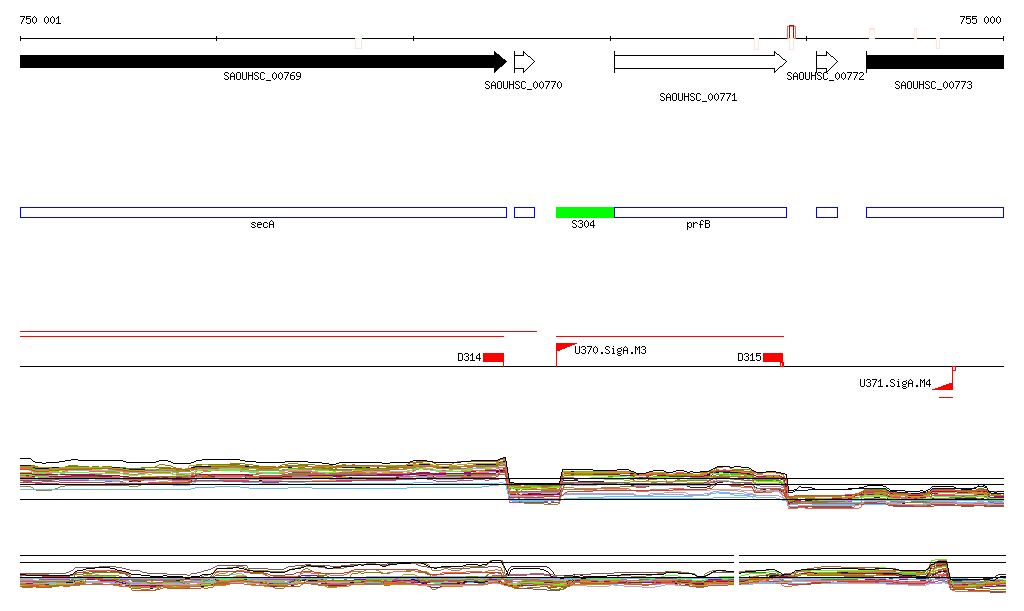Click the black SAOUHSC_00773 gene bar
The width and height of the screenshot is (1024, 611).
click(x=935, y=62)
